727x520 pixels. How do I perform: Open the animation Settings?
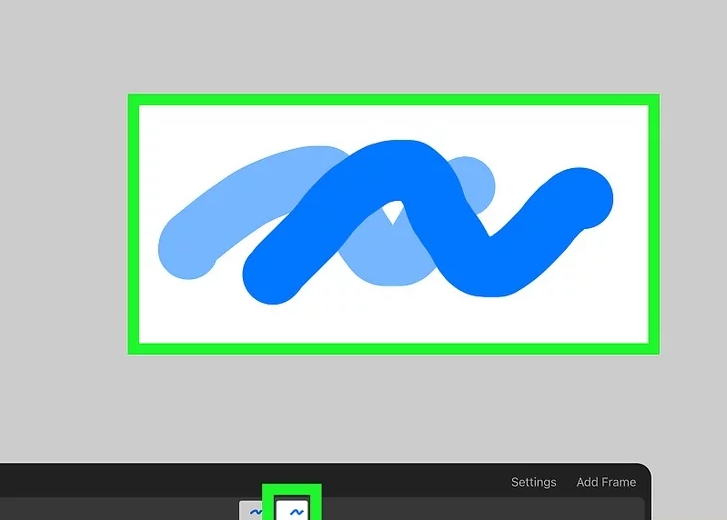coord(533,482)
